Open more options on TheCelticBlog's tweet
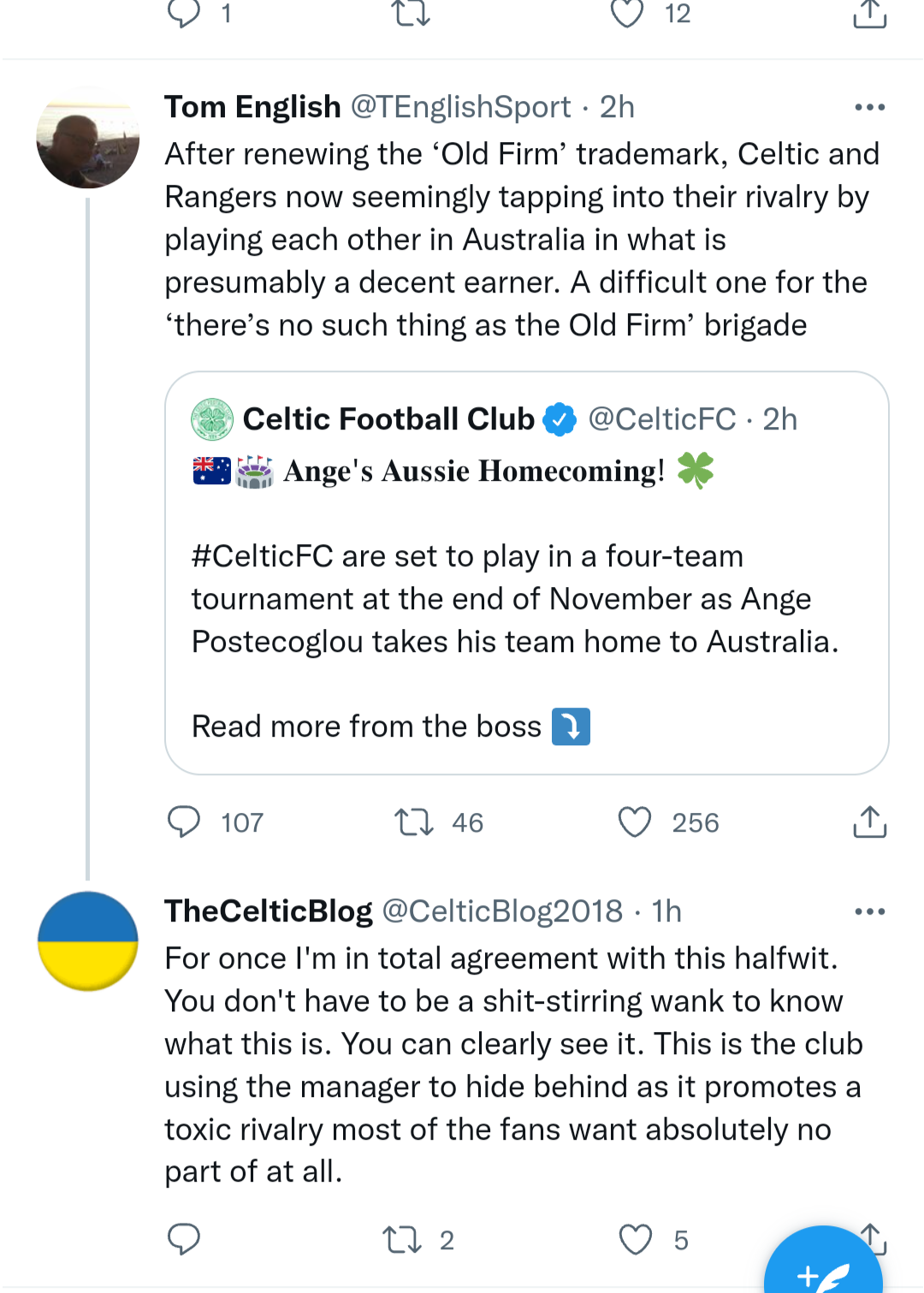Image resolution: width=924 pixels, height=1293 pixels. (x=869, y=911)
